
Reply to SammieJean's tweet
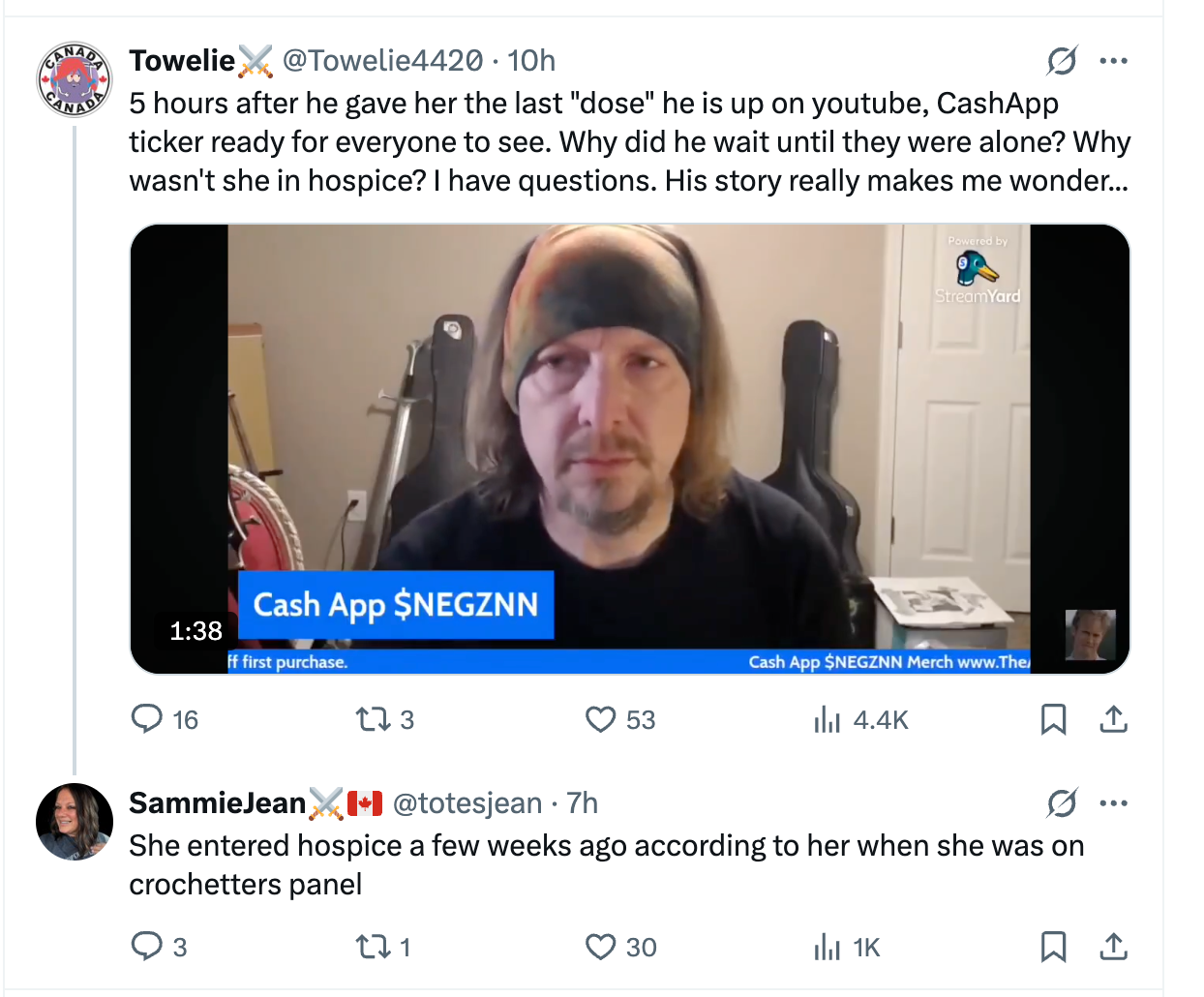(x=147, y=946)
